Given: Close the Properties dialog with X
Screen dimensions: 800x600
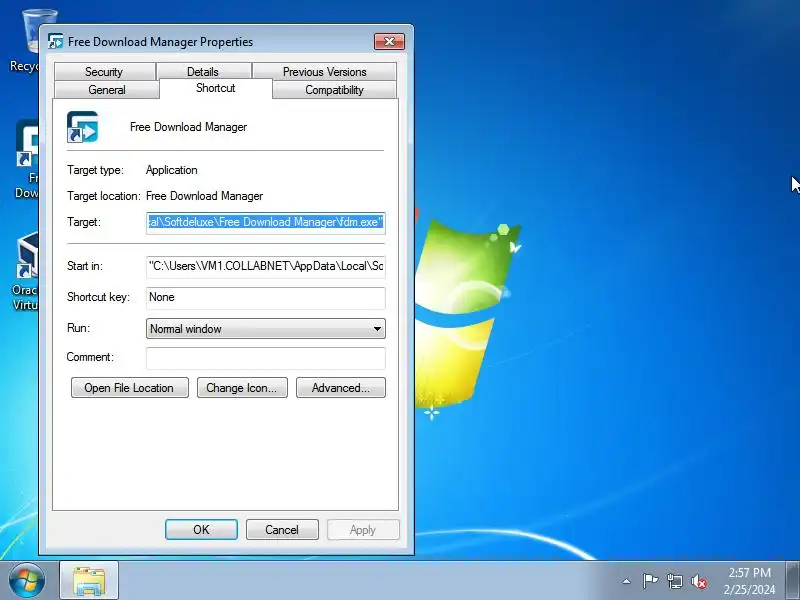Looking at the screenshot, I should (x=389, y=41).
